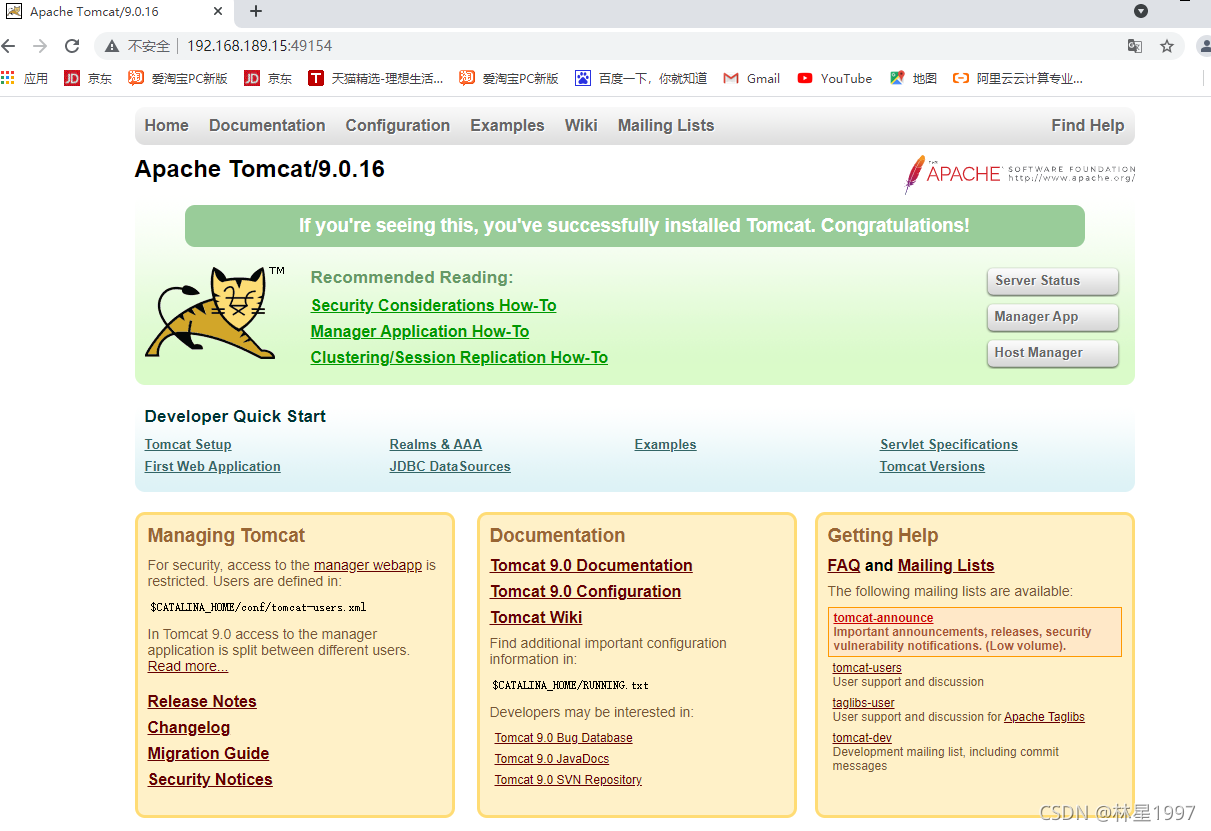Open Mailing Lists link under Getting Help

click(946, 565)
